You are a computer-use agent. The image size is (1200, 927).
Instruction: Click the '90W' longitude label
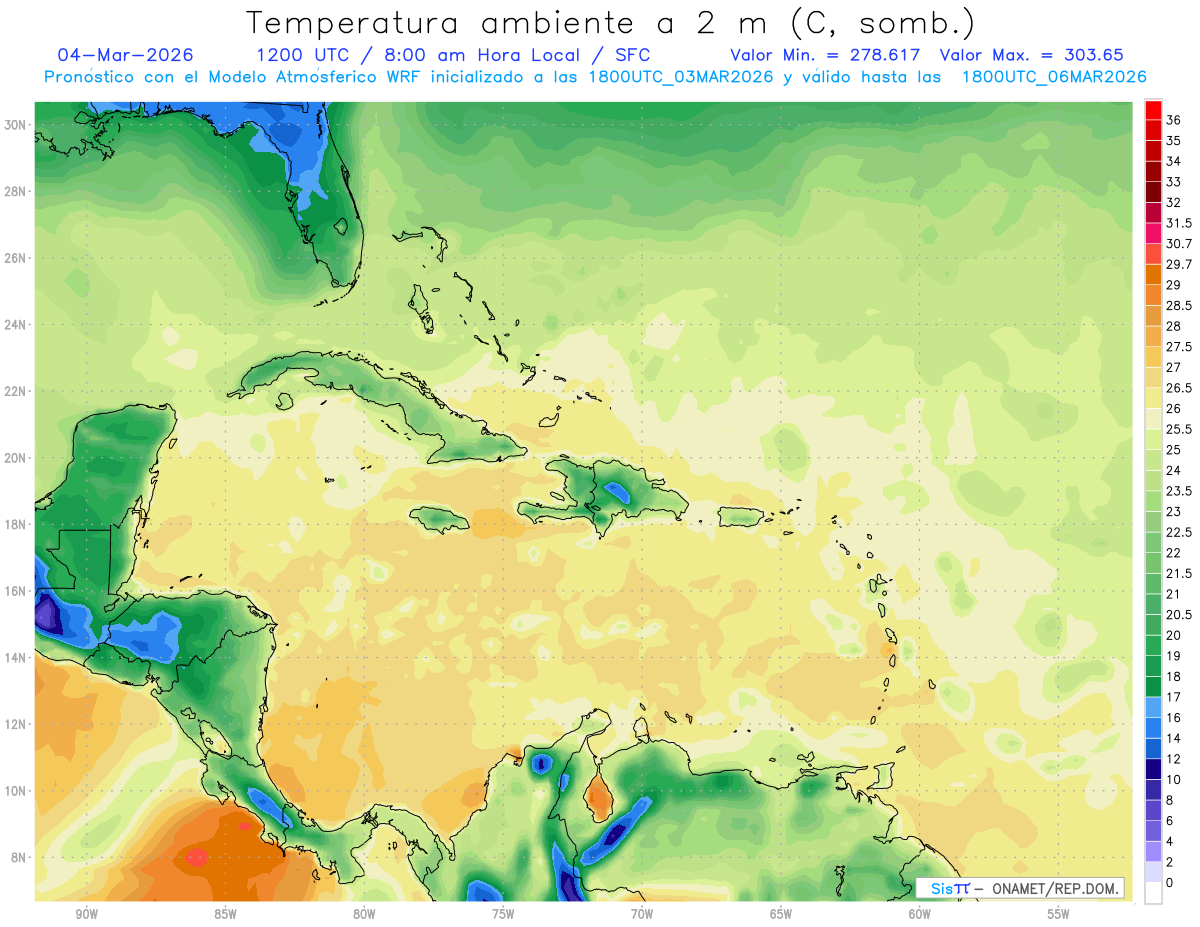tap(86, 914)
